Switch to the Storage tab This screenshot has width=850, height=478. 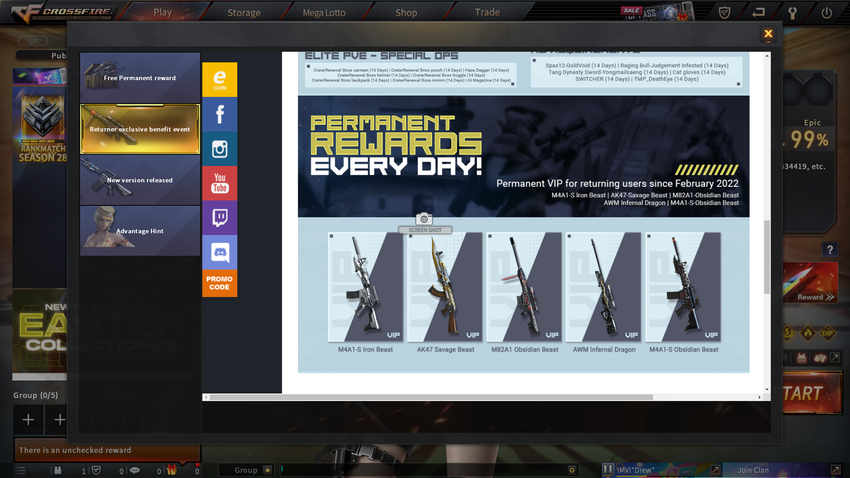coord(243,12)
